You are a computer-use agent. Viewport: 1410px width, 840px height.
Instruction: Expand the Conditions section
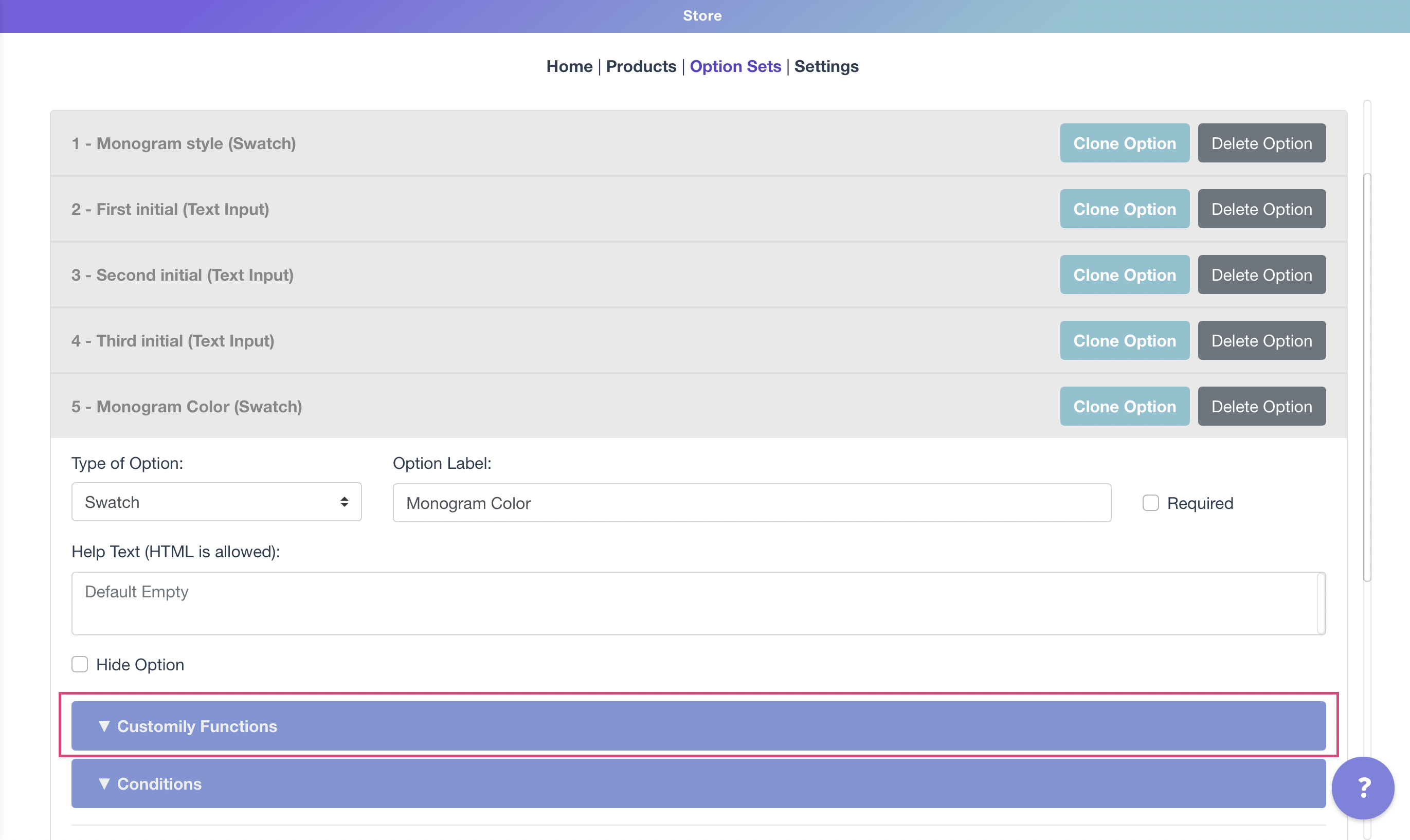(x=698, y=784)
